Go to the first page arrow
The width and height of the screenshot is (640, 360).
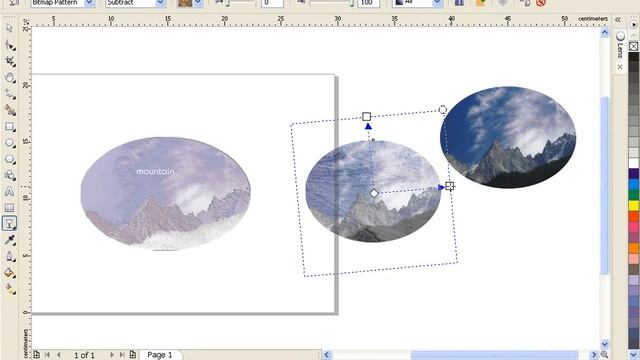47,355
